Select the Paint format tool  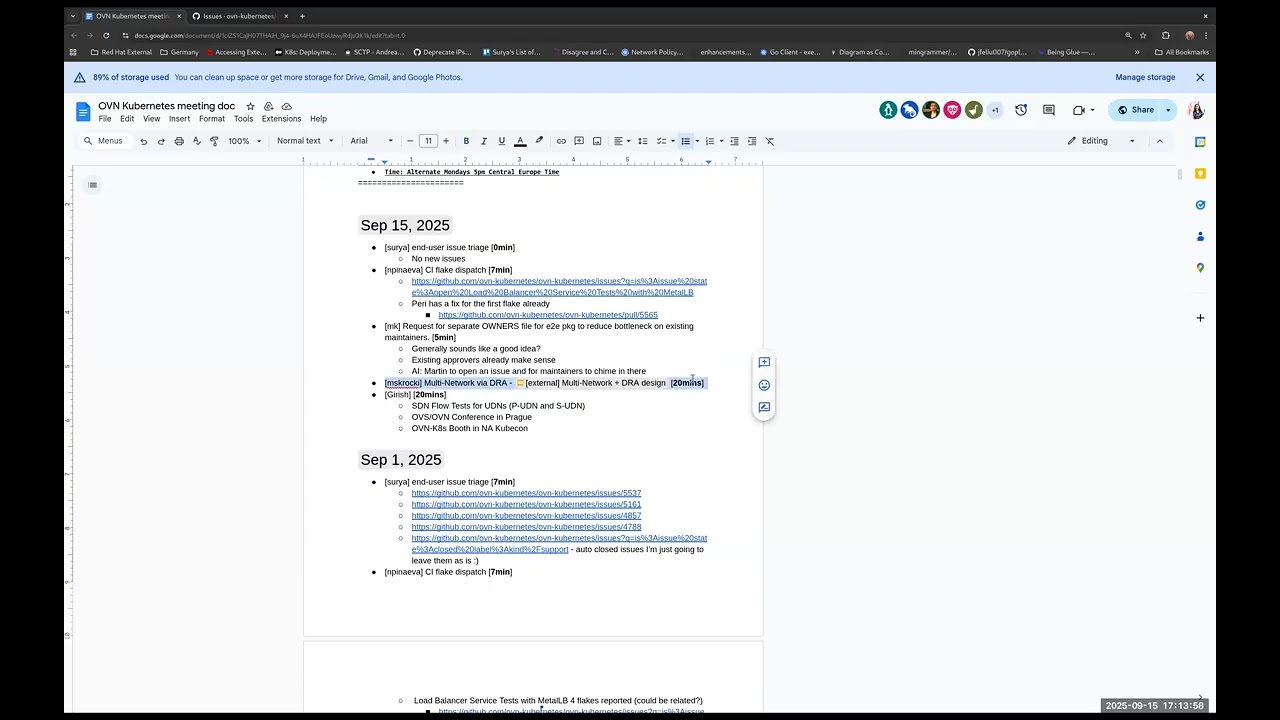pos(214,141)
